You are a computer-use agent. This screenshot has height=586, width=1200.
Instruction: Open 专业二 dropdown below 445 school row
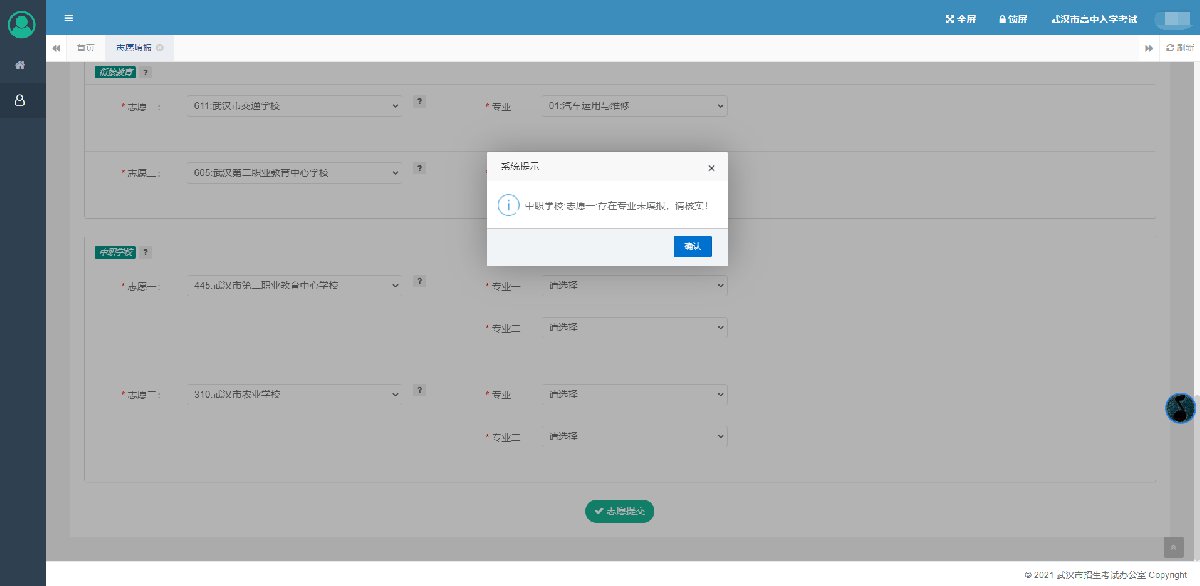(634, 327)
